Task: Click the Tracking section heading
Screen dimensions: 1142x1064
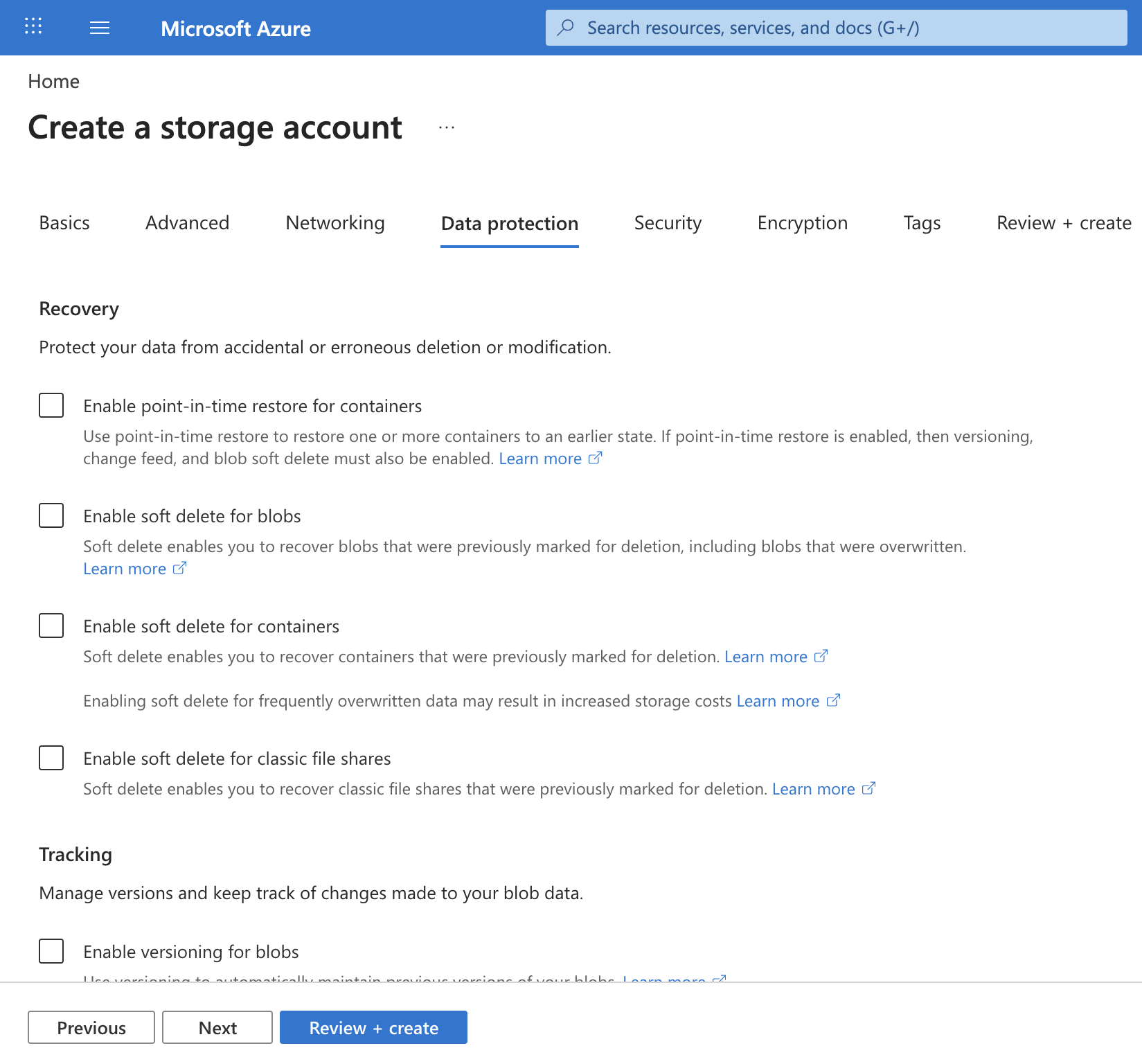Action: 75,855
